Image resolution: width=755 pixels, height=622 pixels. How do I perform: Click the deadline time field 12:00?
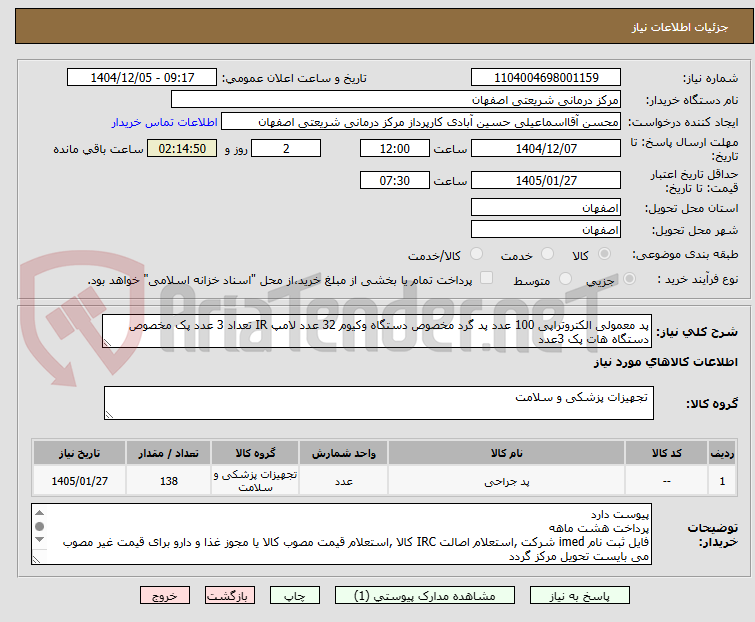click(x=394, y=148)
